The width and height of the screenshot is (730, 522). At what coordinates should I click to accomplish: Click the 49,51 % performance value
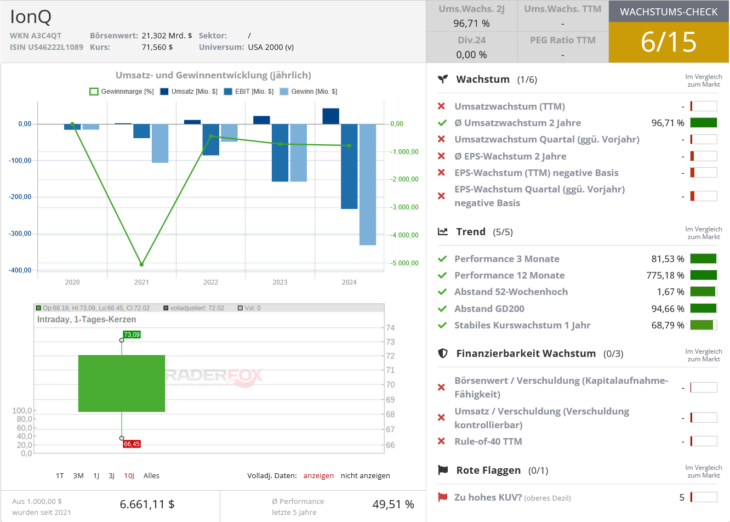tap(393, 504)
